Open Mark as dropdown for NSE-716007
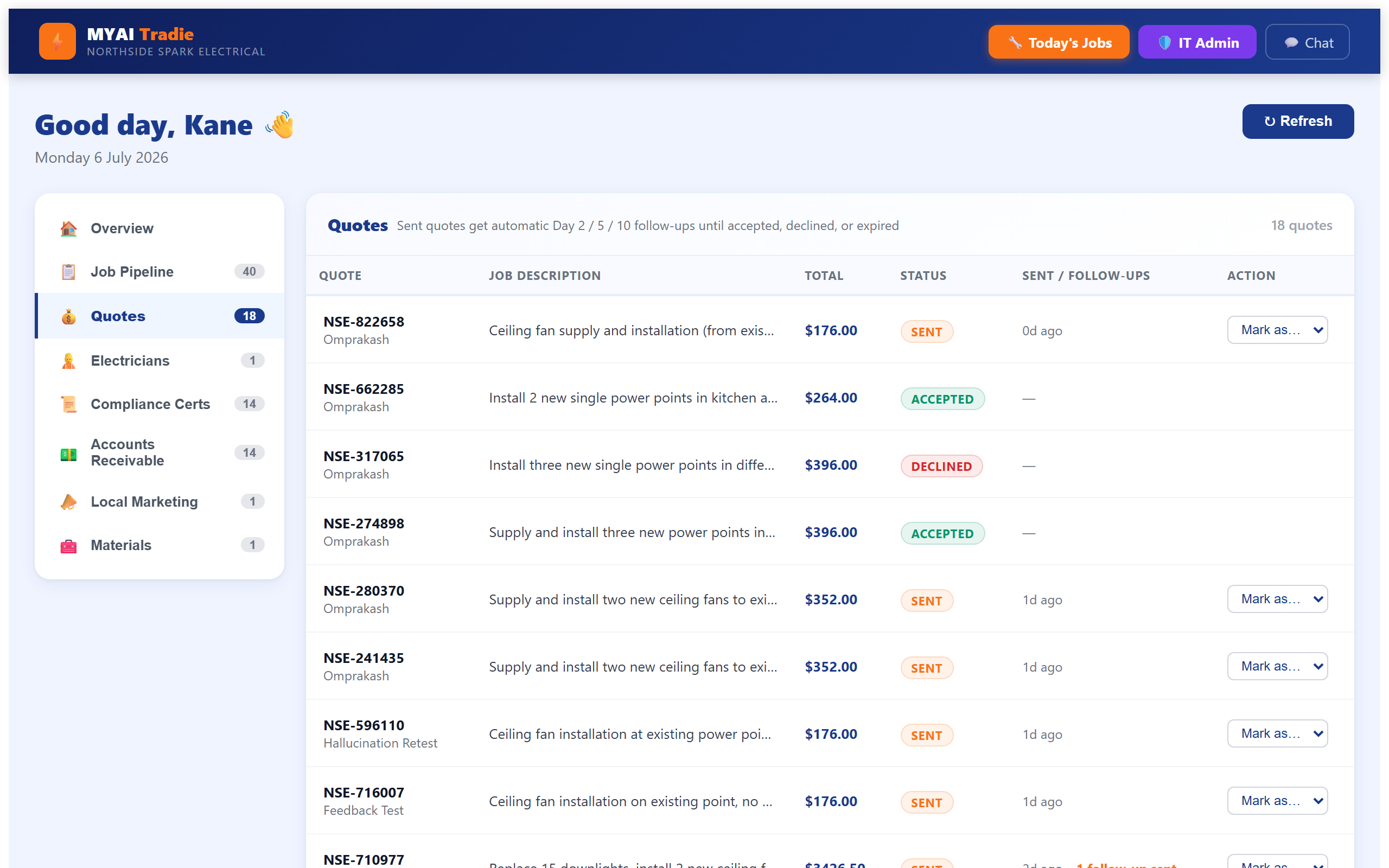 (x=1277, y=801)
